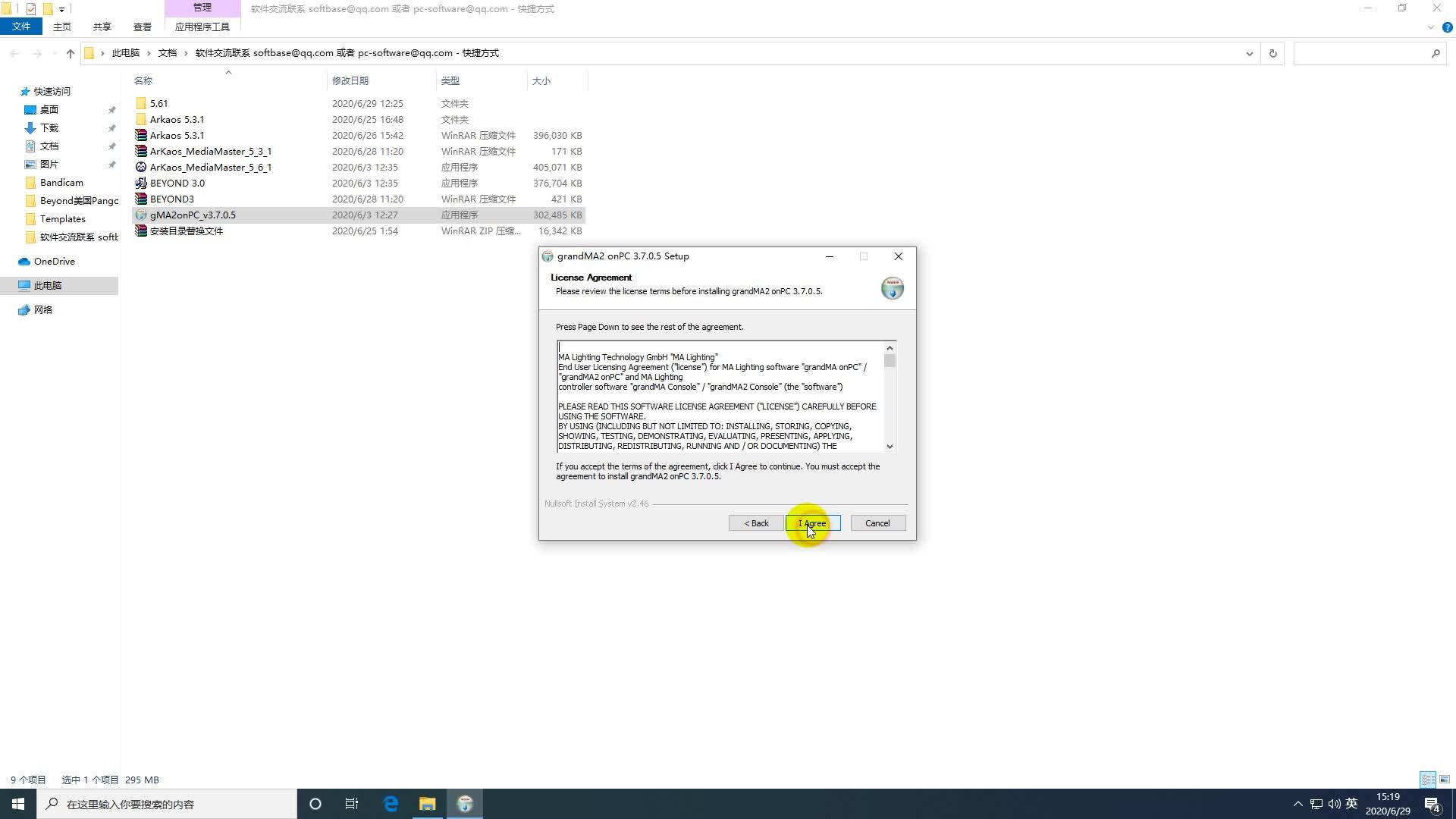Show hidden system tray icons
This screenshot has width=1456, height=819.
tap(1298, 804)
